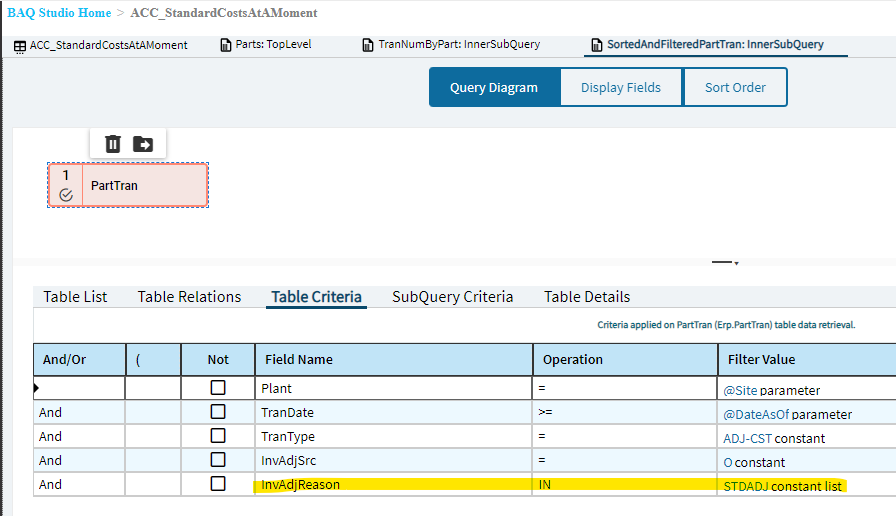Viewport: 896px width, 516px height.
Task: Click the checkmark icon in PartTran table box
Action: [x=66, y=195]
